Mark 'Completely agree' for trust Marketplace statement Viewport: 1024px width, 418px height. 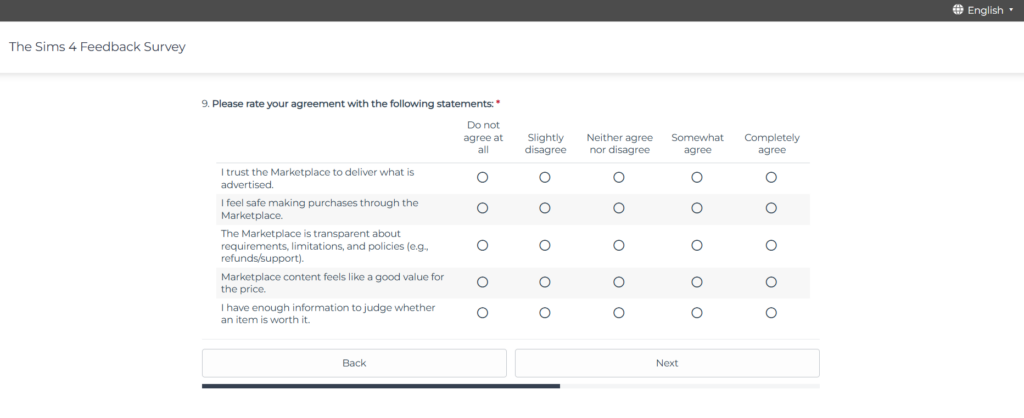click(x=771, y=178)
